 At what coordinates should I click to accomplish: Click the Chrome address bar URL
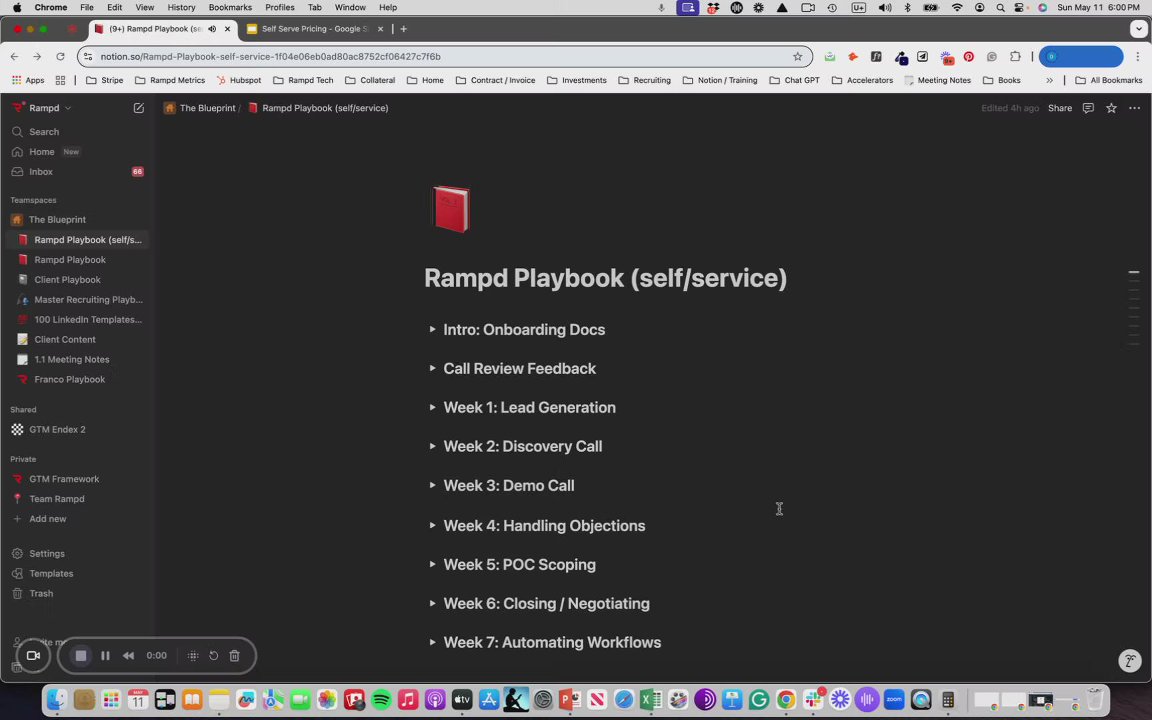[x=270, y=57]
